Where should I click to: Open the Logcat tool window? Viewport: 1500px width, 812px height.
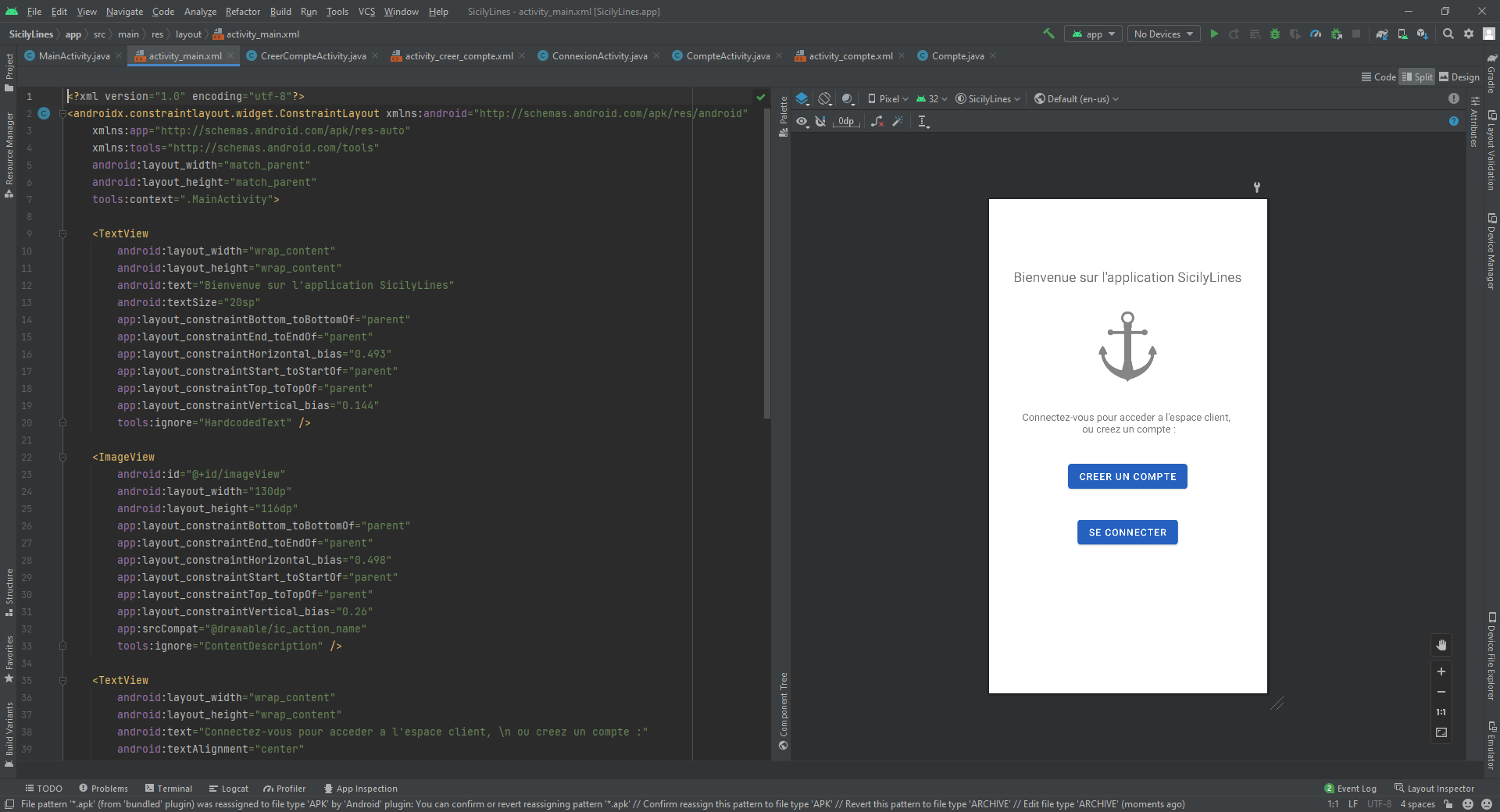(x=228, y=789)
